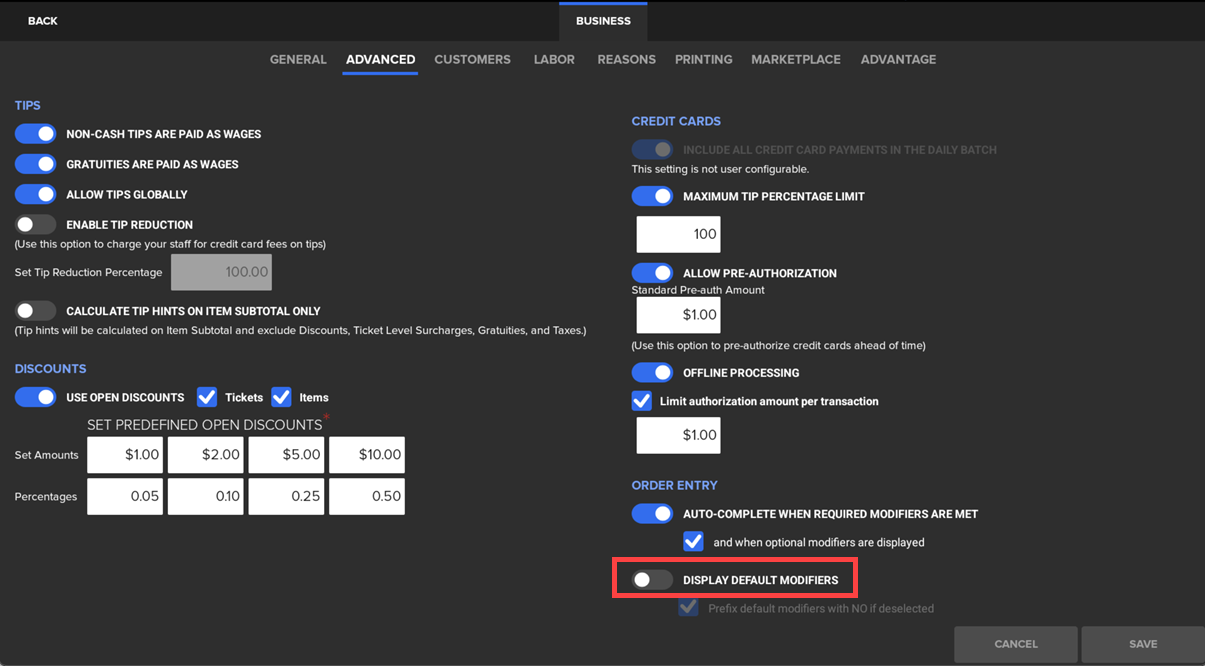Screen dimensions: 1205x666
Task: Uncheck the Items discount checkbox
Action: point(281,397)
